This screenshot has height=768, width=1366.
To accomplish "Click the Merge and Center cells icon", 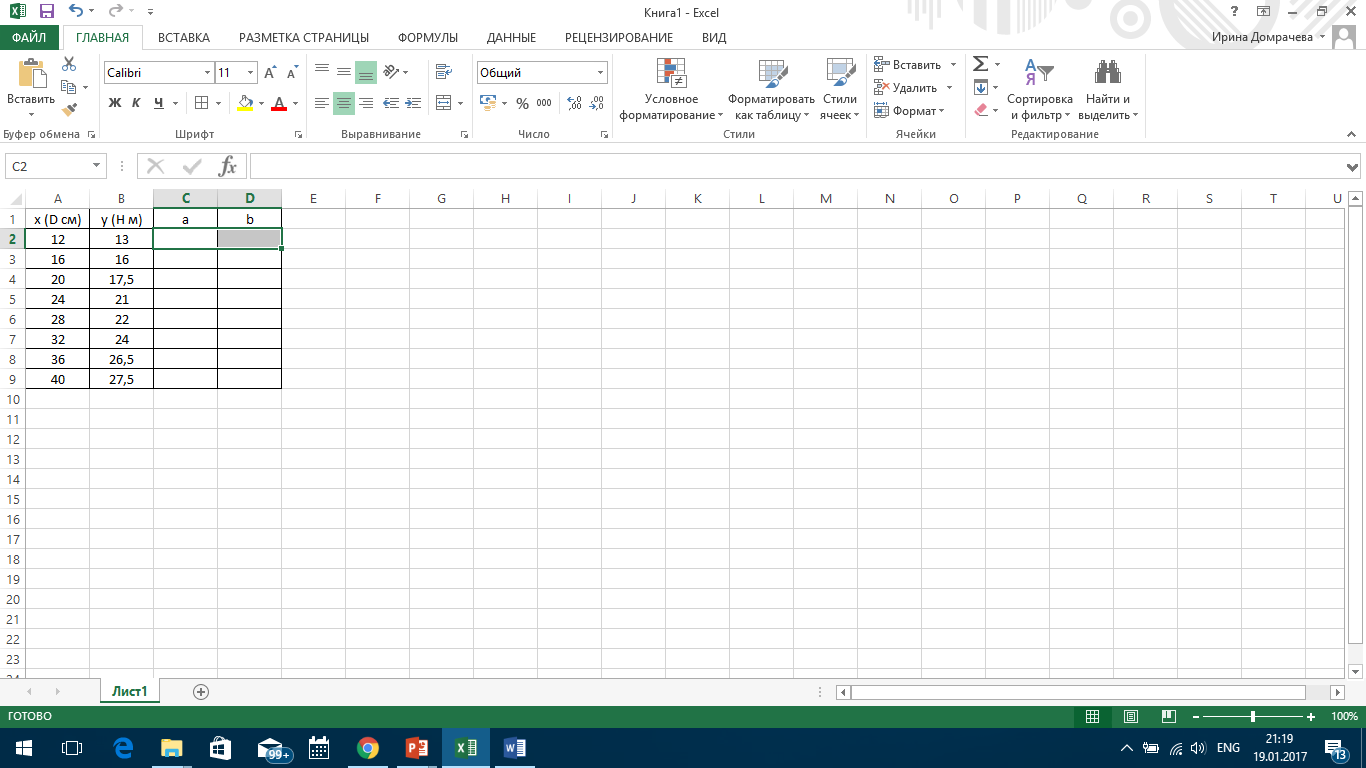I will point(442,103).
